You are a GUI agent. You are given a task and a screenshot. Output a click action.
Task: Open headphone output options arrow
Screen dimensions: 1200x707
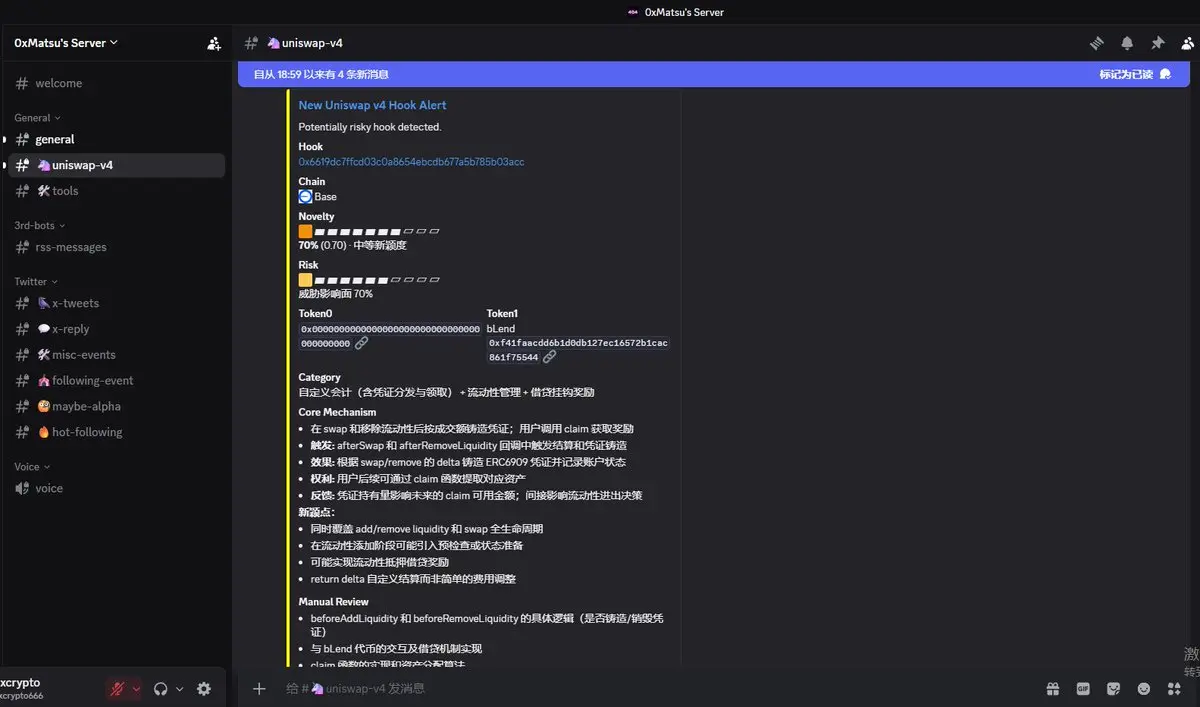tap(180, 689)
